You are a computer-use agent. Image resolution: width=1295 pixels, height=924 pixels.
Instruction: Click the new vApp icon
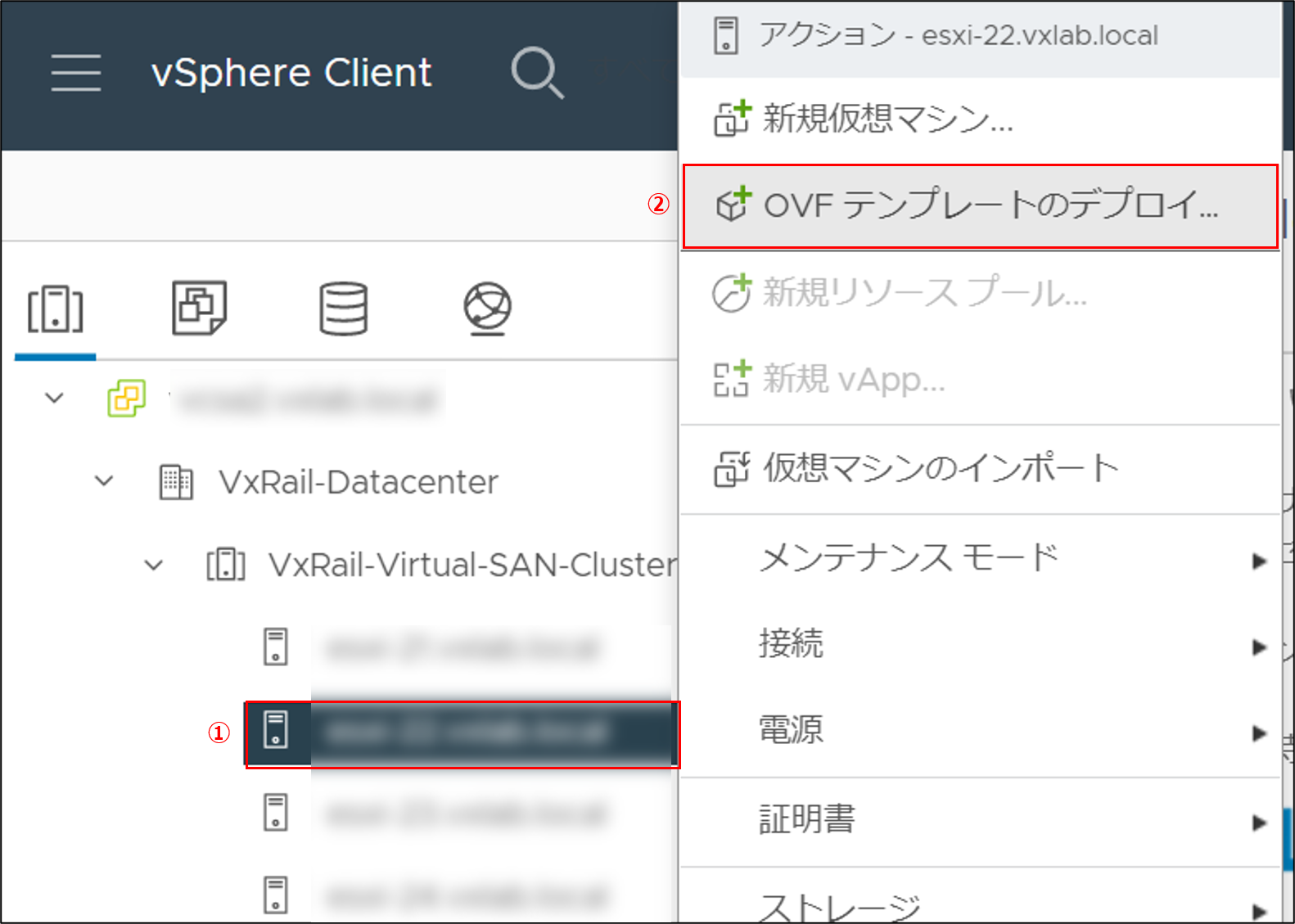click(x=732, y=378)
